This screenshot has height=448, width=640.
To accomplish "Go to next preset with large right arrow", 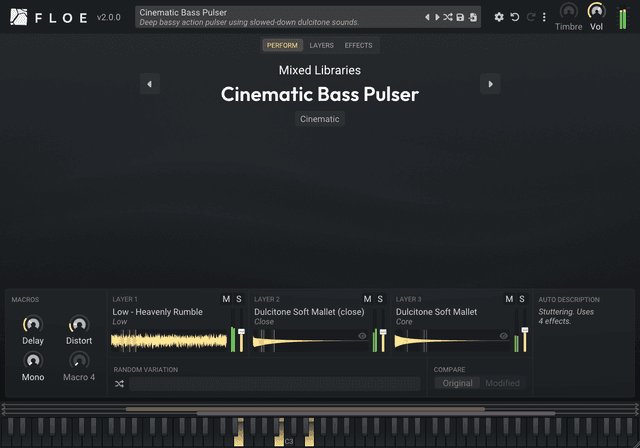I will (x=490, y=84).
